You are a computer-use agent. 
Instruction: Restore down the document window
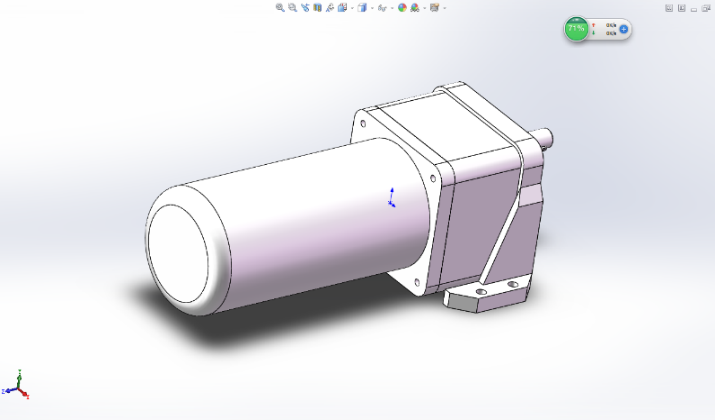click(706, 8)
